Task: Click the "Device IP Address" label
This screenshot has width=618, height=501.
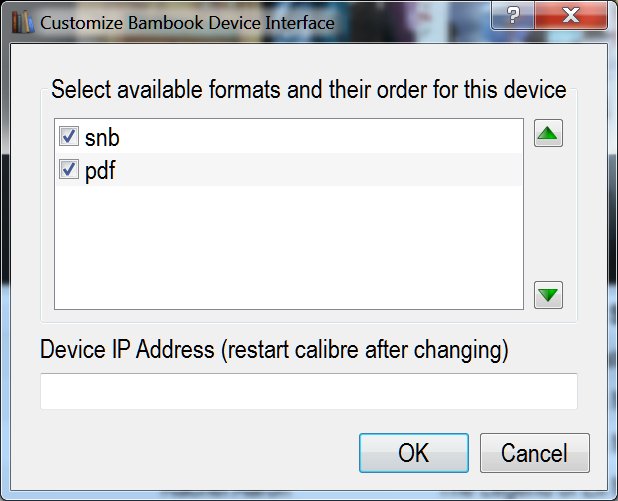Action: coord(274,350)
